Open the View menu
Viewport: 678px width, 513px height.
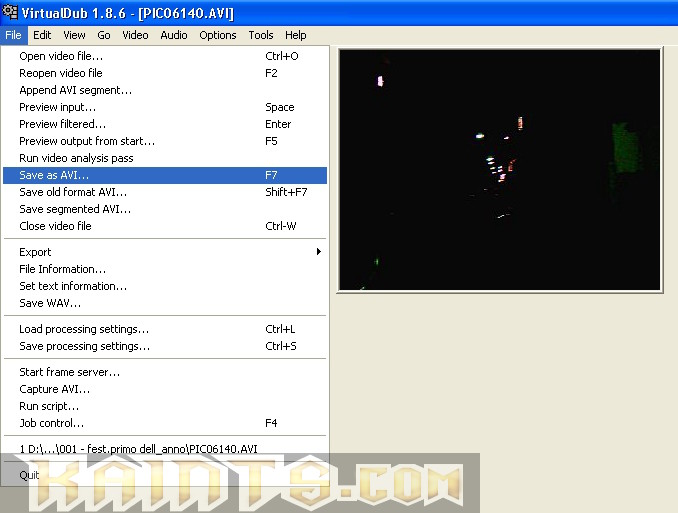[x=74, y=35]
